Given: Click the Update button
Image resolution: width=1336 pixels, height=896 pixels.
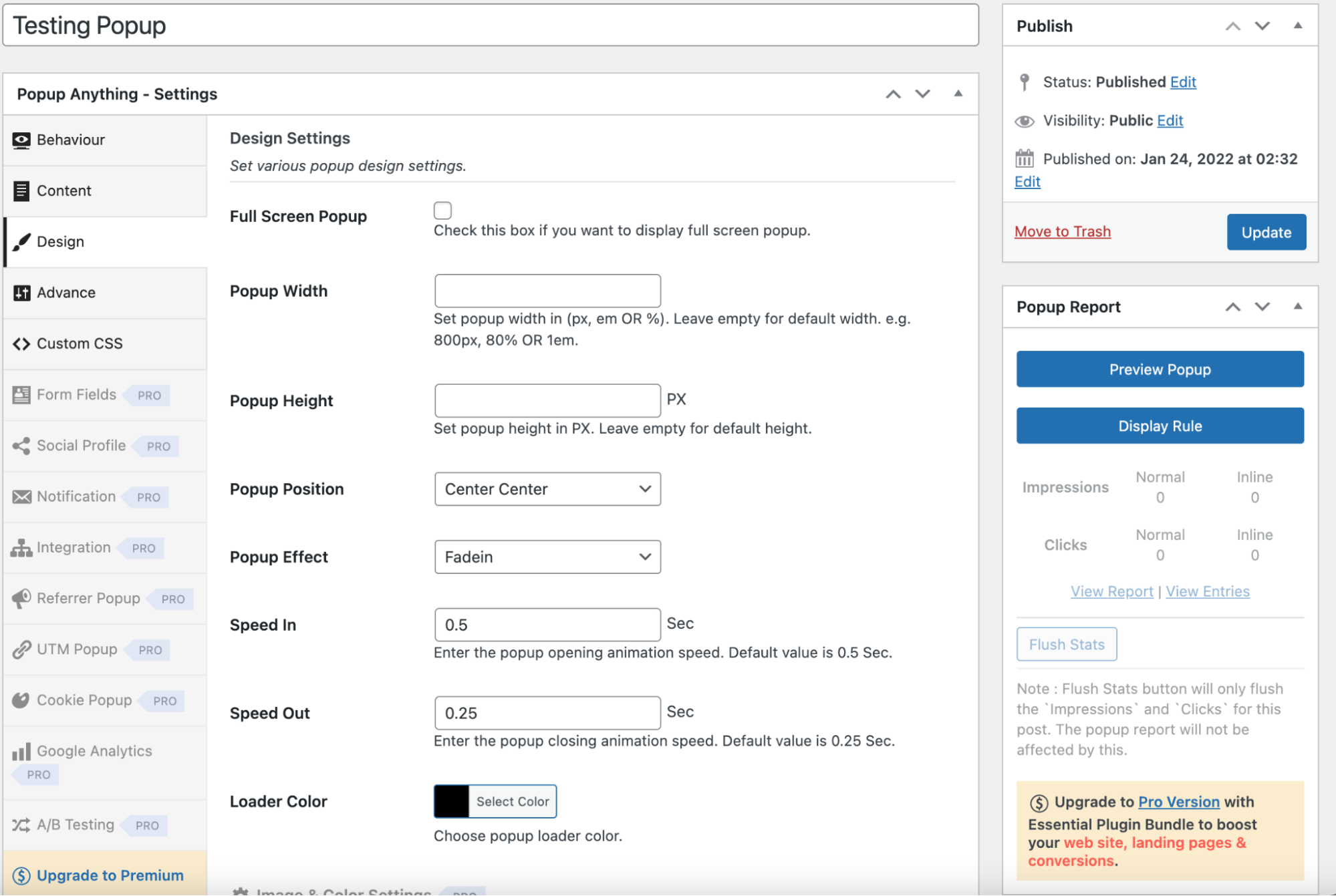Looking at the screenshot, I should click(x=1266, y=233).
